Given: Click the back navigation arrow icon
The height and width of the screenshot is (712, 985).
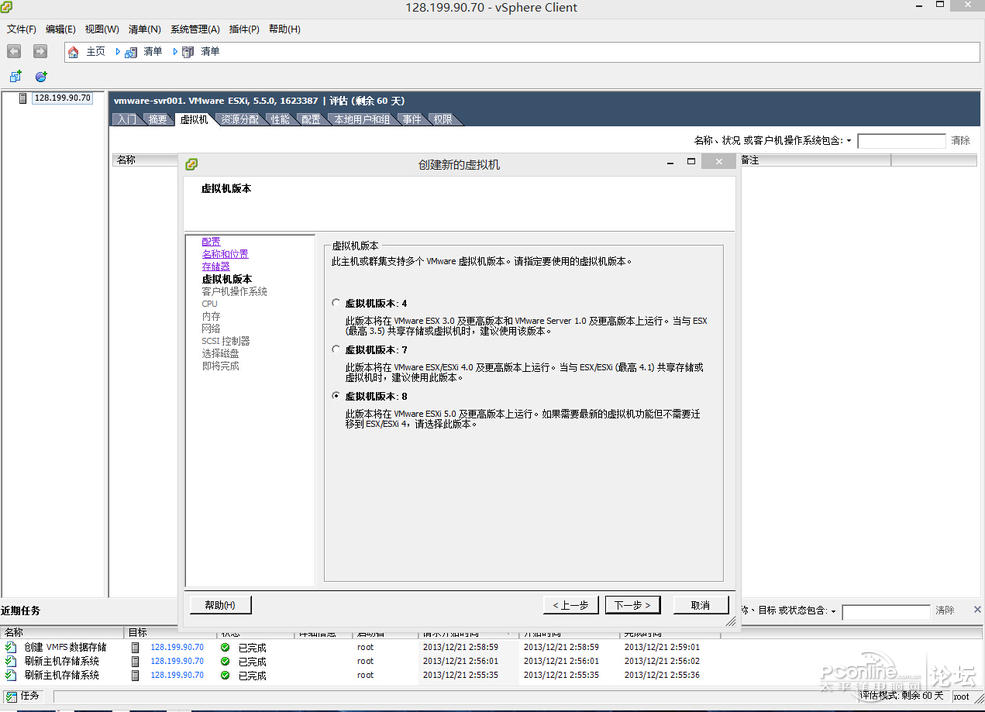Looking at the screenshot, I should [14, 52].
